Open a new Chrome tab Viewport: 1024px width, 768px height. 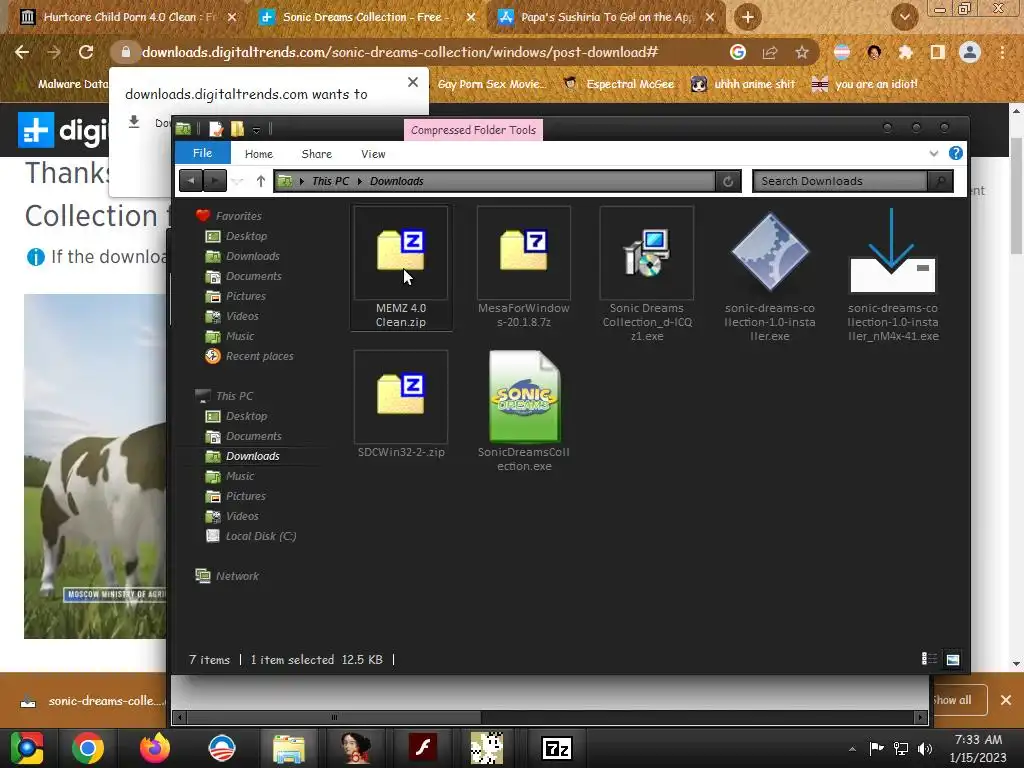(748, 17)
